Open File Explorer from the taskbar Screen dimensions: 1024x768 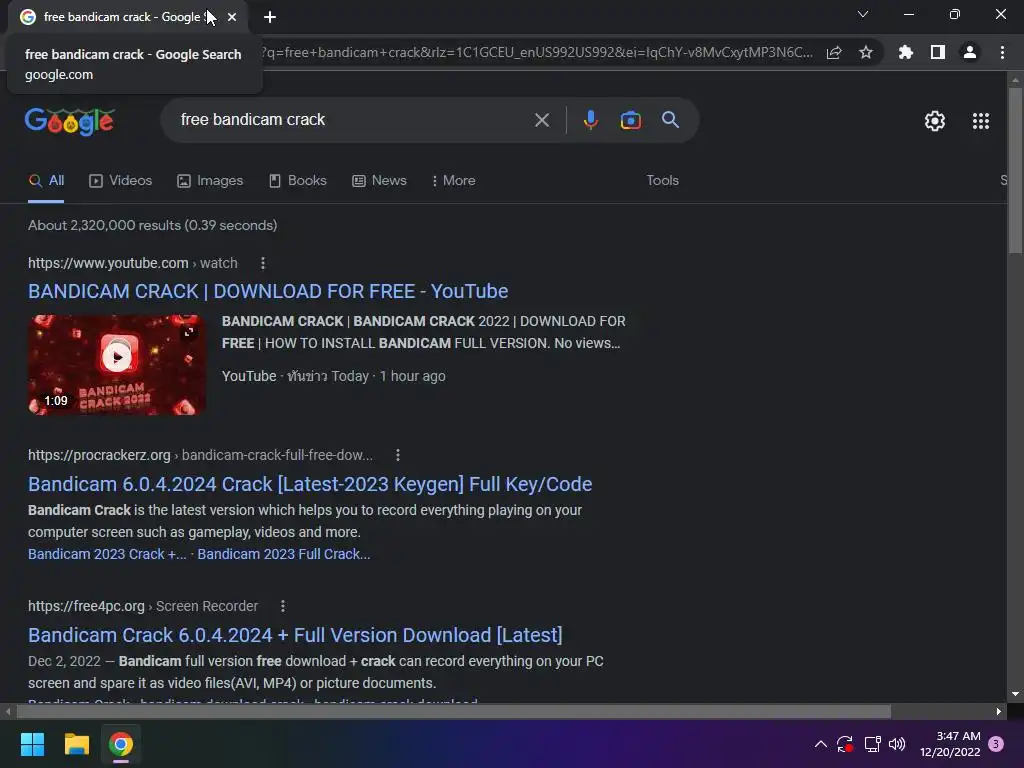[76, 744]
